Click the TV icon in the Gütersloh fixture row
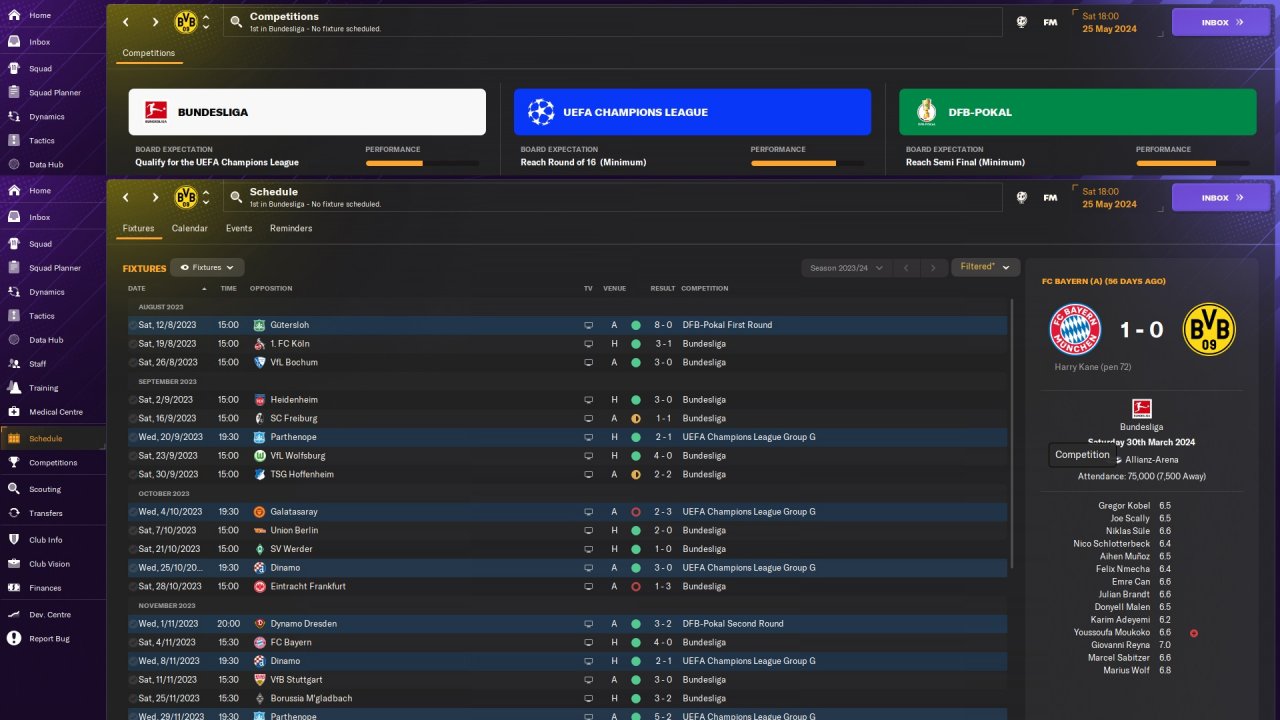 point(588,325)
